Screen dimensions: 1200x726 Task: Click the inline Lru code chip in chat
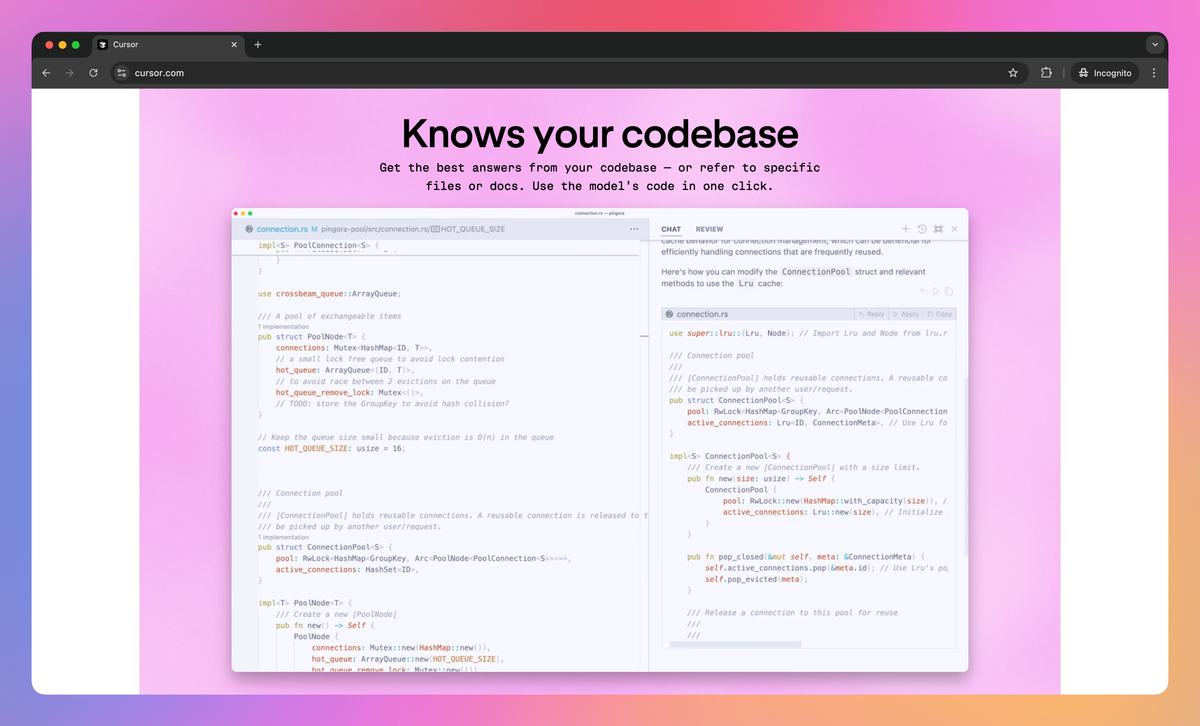point(746,284)
